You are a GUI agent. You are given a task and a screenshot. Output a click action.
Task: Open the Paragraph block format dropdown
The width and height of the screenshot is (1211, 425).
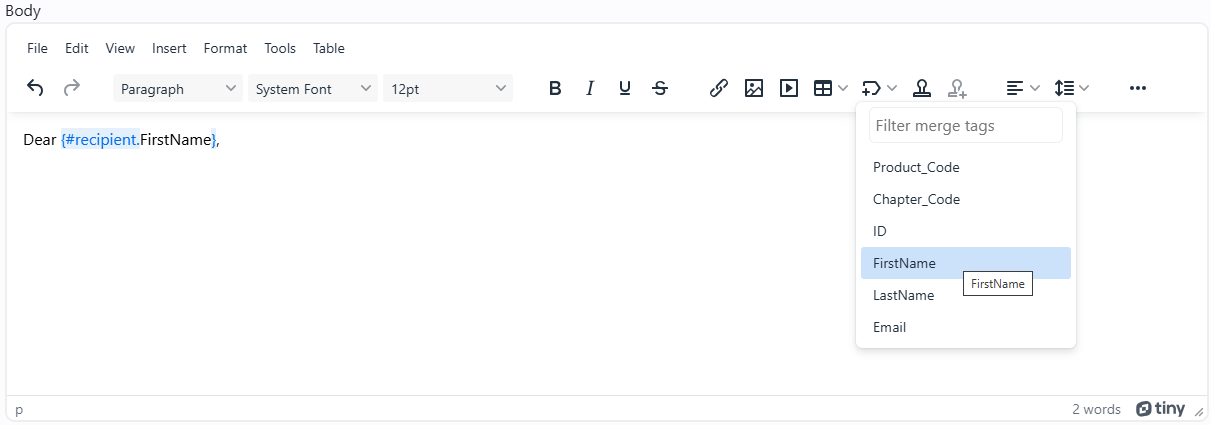click(x=178, y=88)
